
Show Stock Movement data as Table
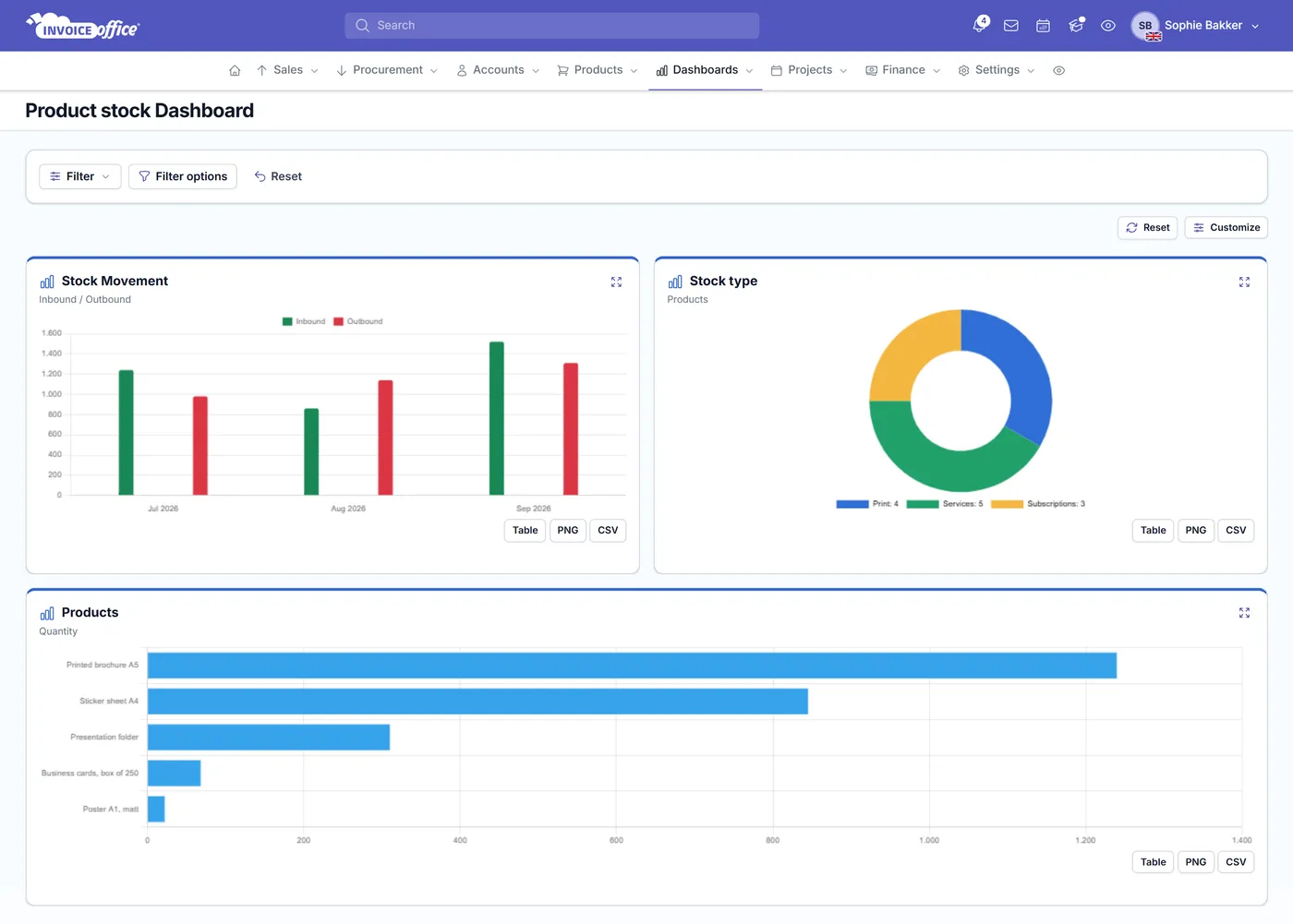tap(525, 531)
